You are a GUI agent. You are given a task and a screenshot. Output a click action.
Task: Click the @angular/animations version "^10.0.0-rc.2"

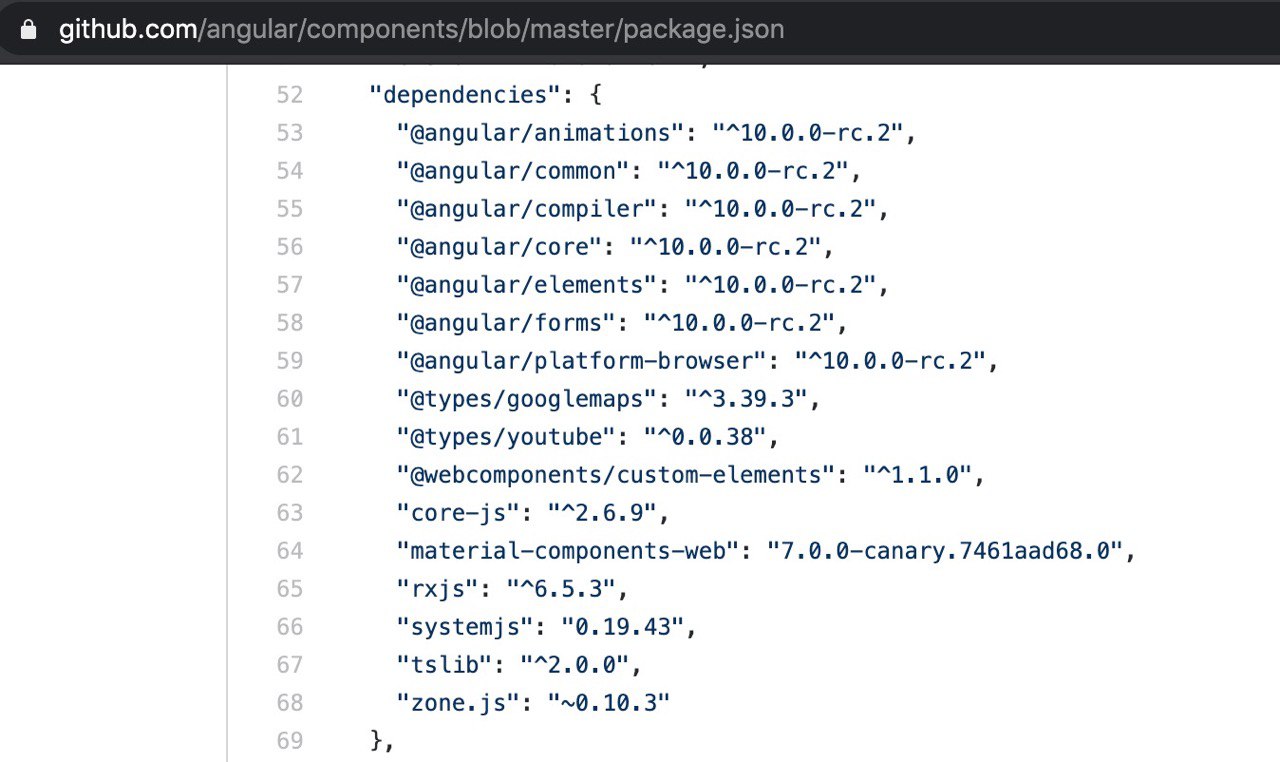[x=807, y=133]
